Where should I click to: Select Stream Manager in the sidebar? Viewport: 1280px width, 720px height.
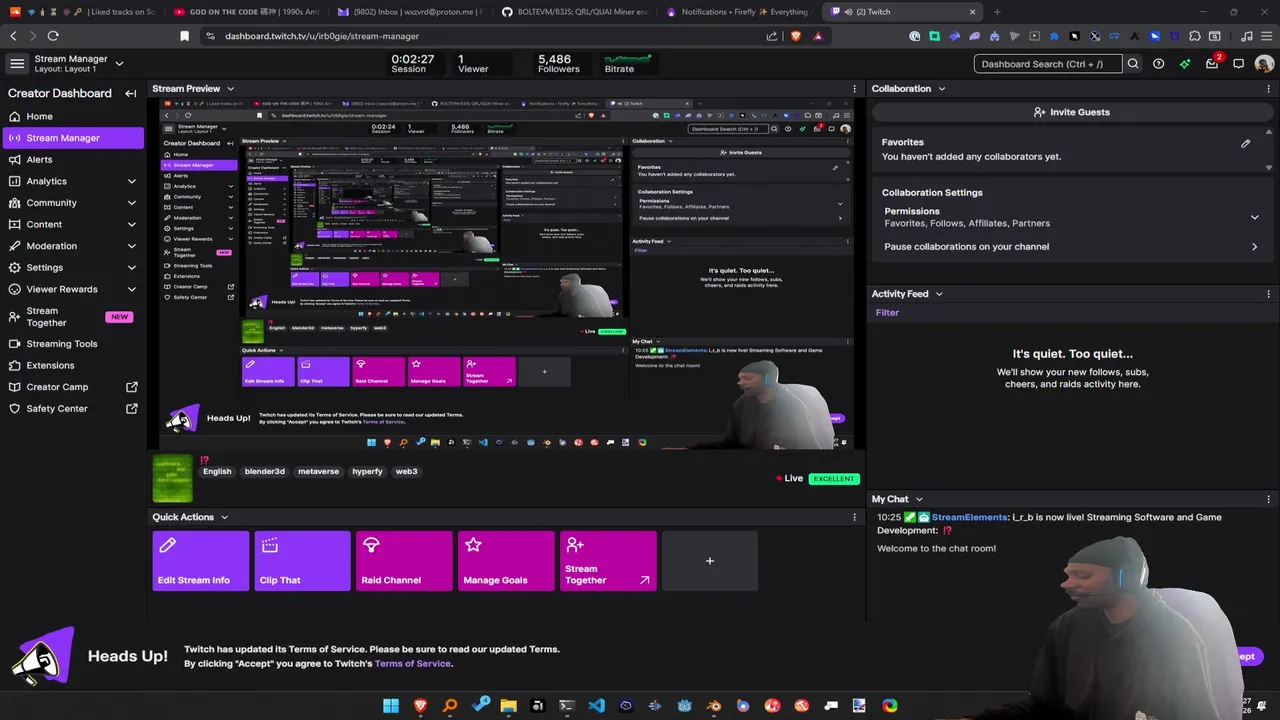tap(72, 138)
